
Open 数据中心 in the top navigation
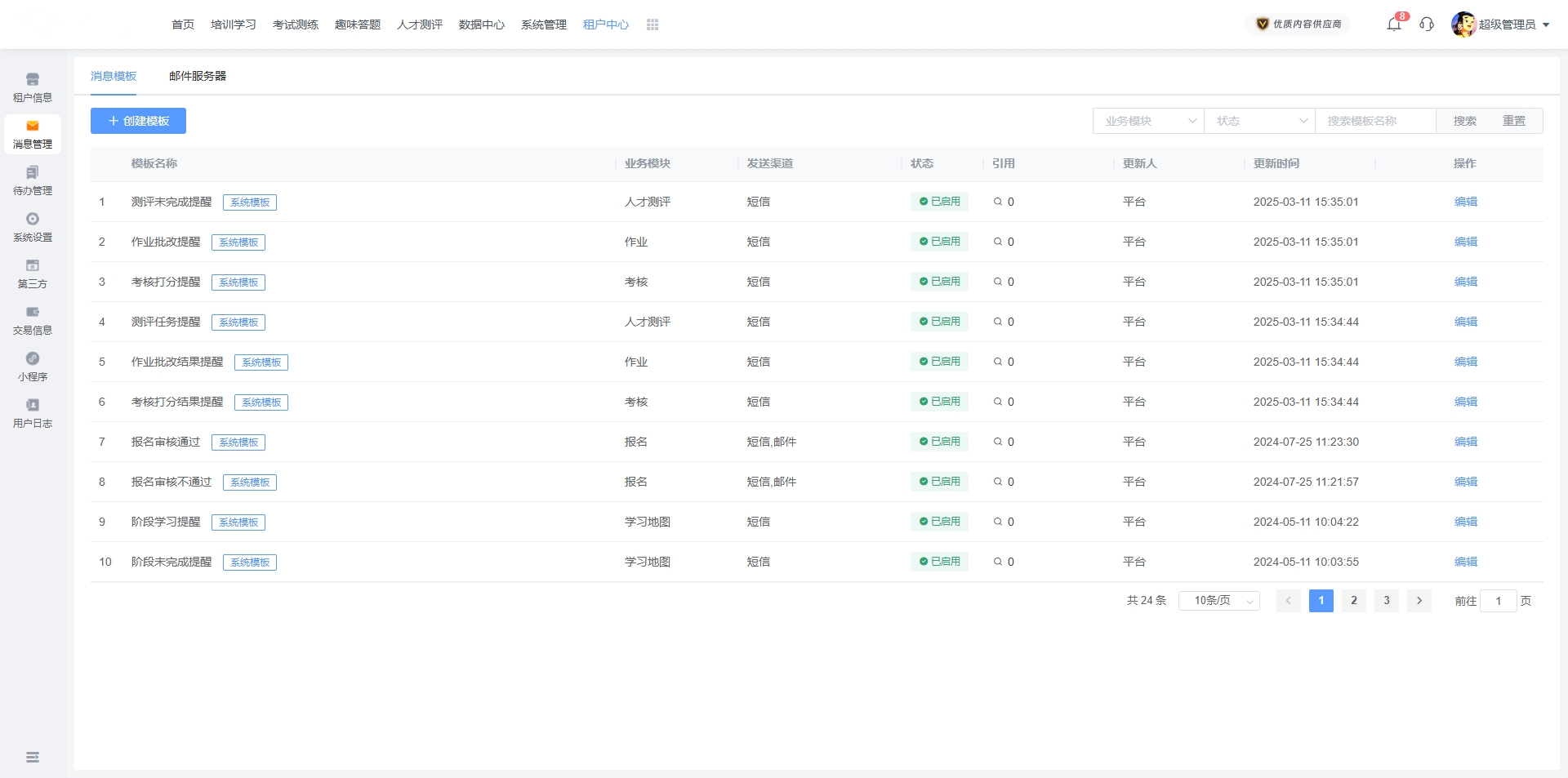click(x=482, y=24)
